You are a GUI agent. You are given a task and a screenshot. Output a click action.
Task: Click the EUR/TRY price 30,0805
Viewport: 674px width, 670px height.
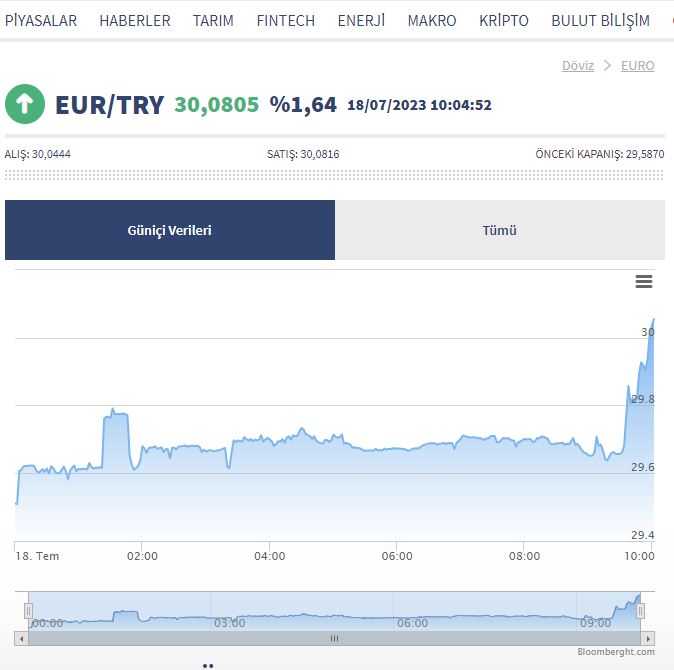tap(217, 104)
